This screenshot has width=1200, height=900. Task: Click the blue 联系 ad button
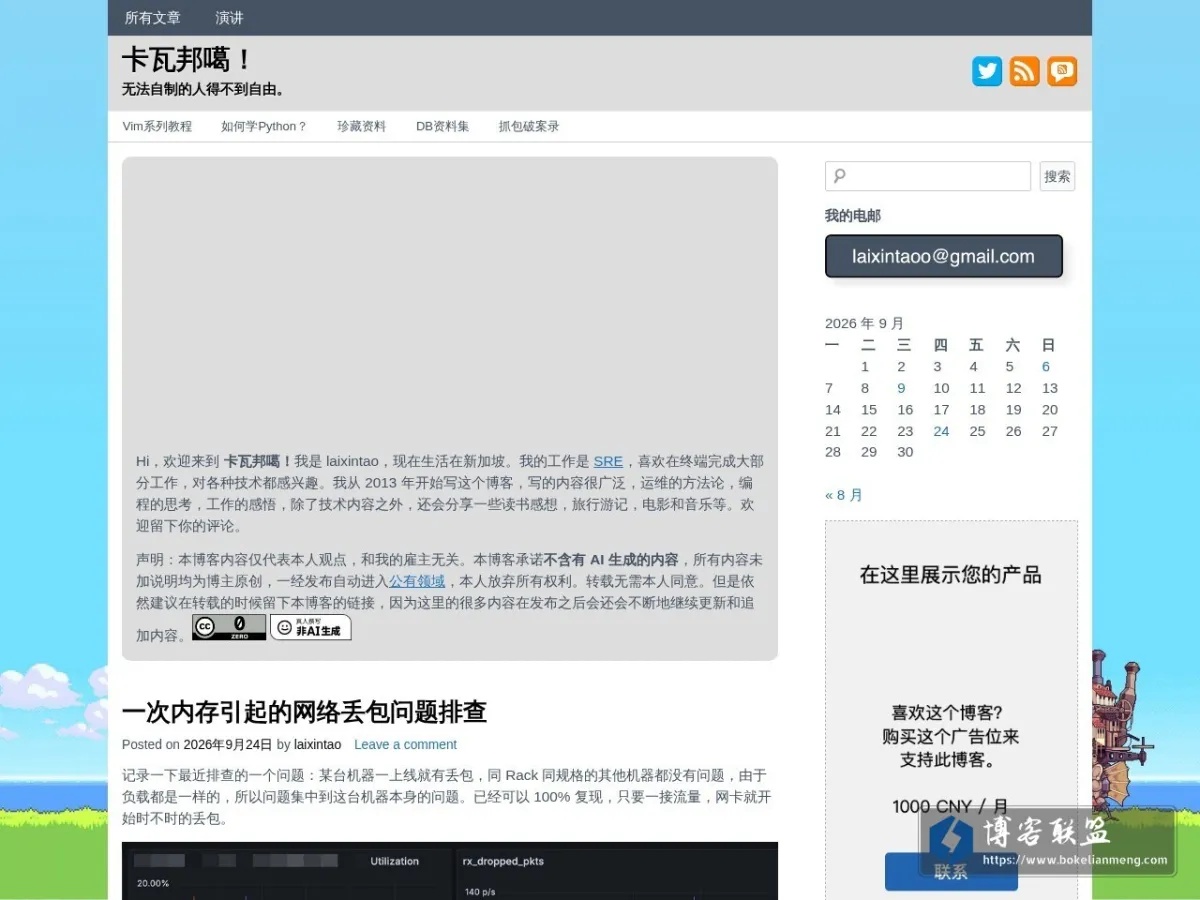coord(951,871)
